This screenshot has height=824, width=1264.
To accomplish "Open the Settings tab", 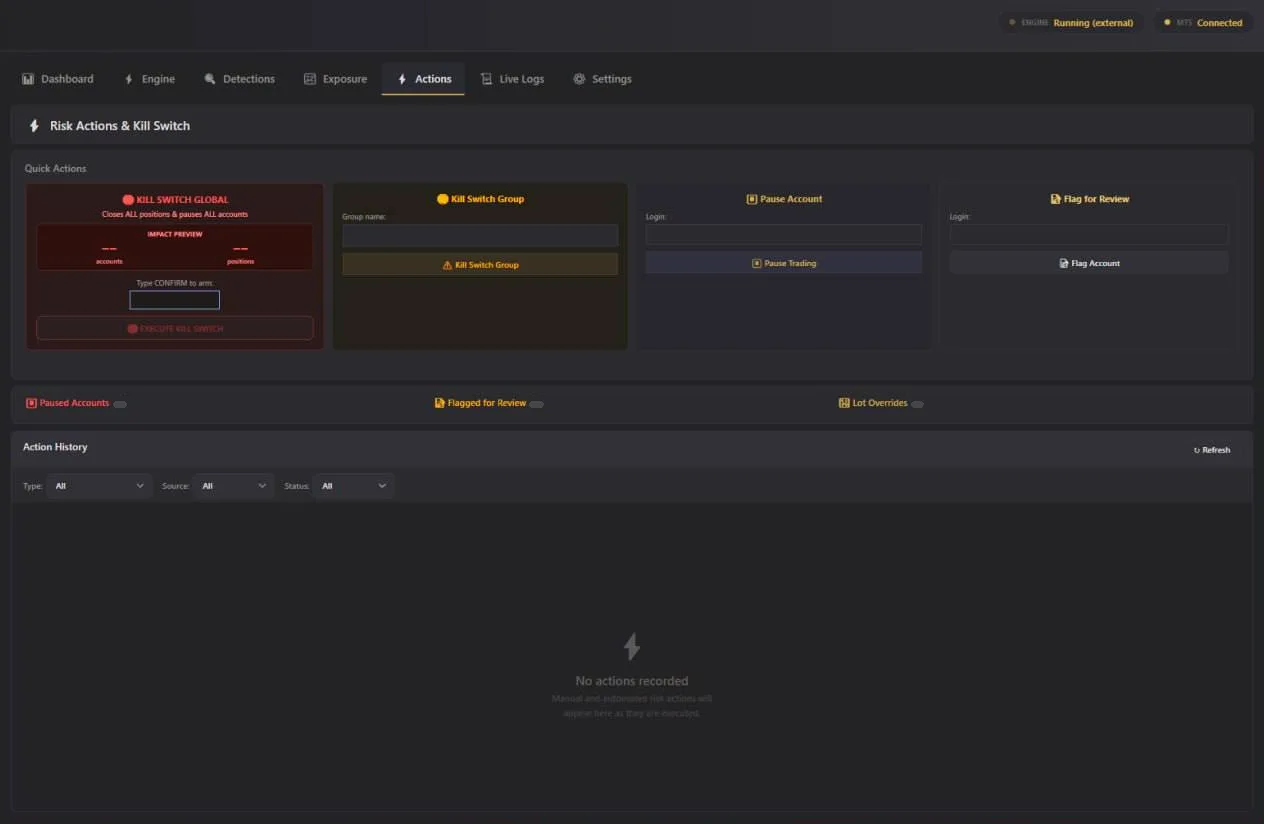I will [x=602, y=79].
